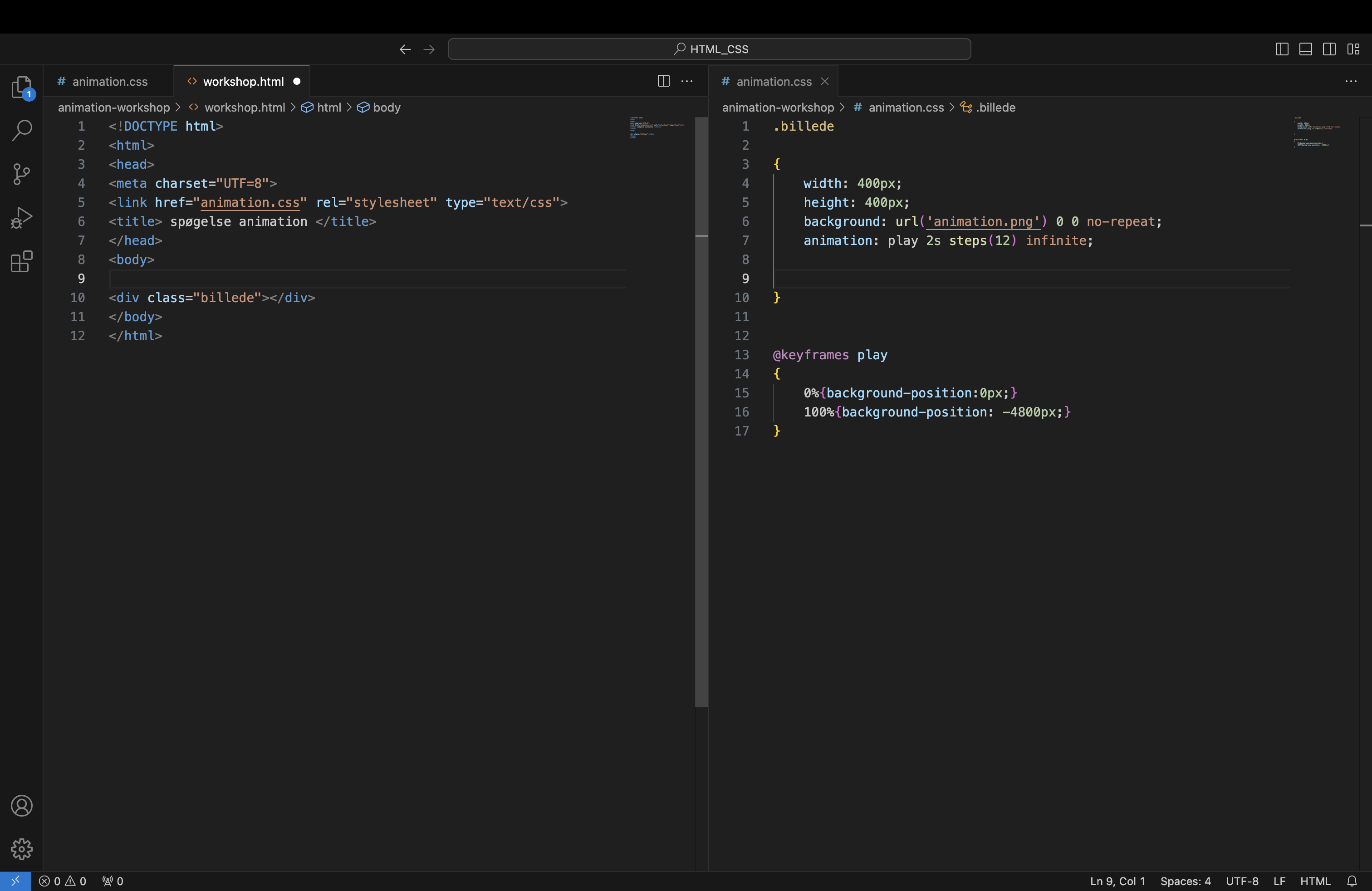The image size is (1372, 891).
Task: Toggle the bottom panel layout icon
Action: coord(1306,49)
